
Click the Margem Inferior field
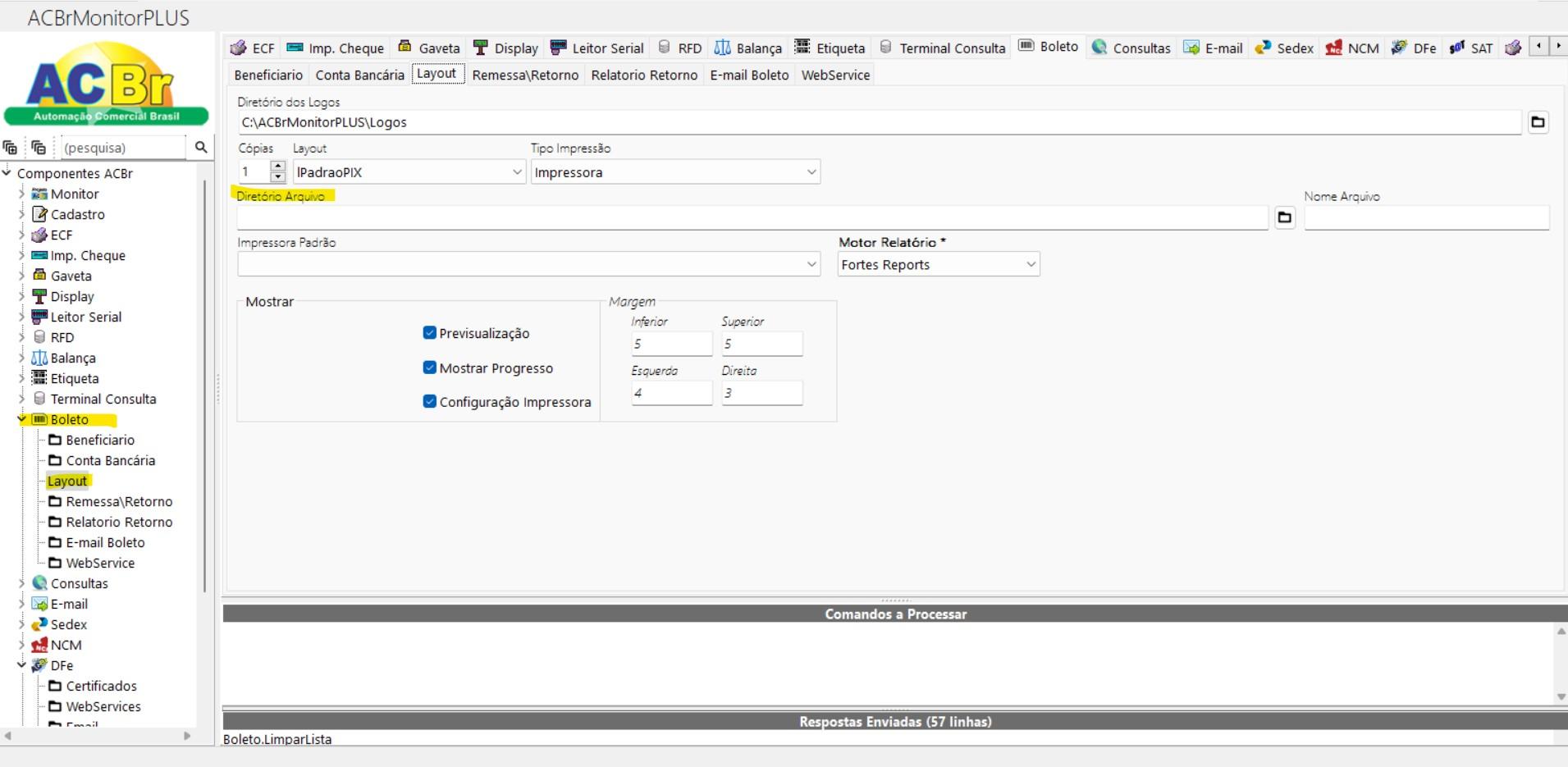pos(671,344)
